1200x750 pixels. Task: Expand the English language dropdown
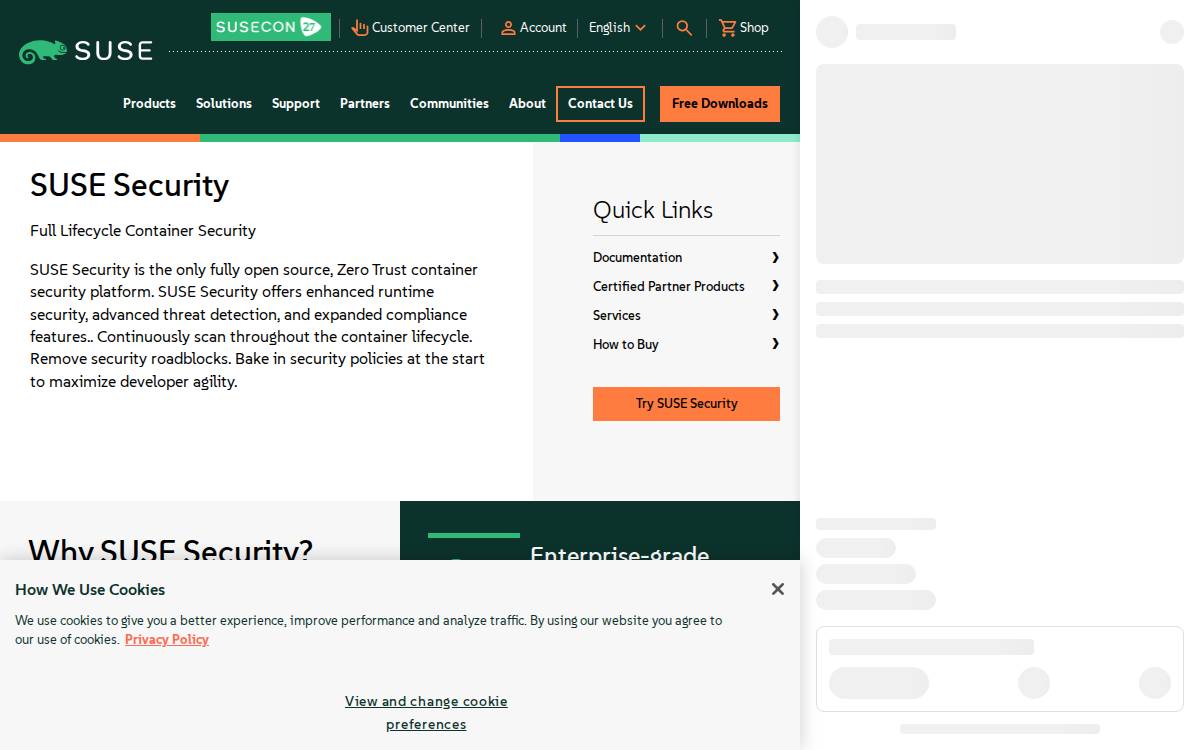coord(617,28)
